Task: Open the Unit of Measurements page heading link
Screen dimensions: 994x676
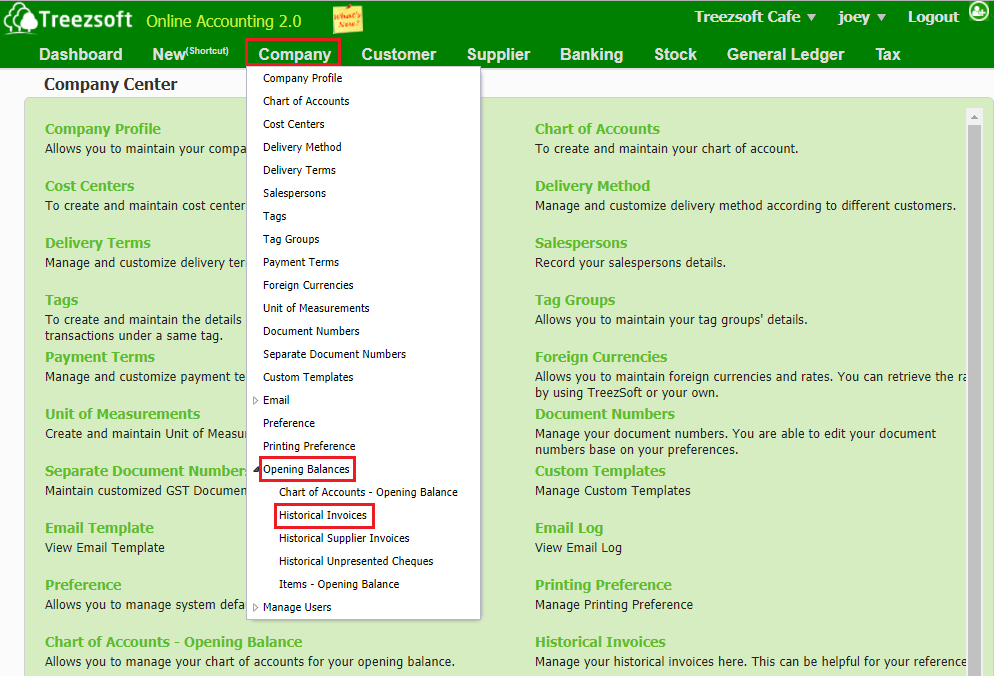Action: click(x=122, y=414)
